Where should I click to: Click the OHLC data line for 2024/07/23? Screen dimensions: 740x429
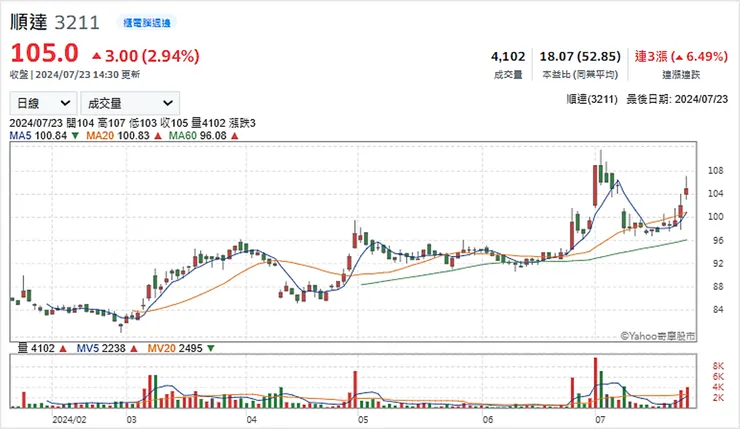point(133,123)
